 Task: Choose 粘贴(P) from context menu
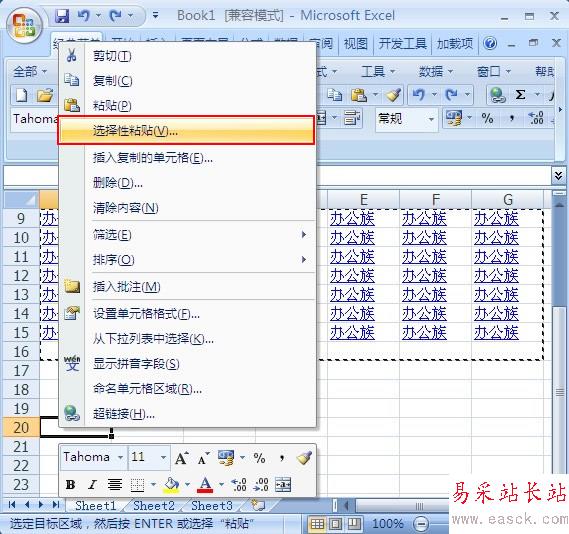[x=187, y=106]
